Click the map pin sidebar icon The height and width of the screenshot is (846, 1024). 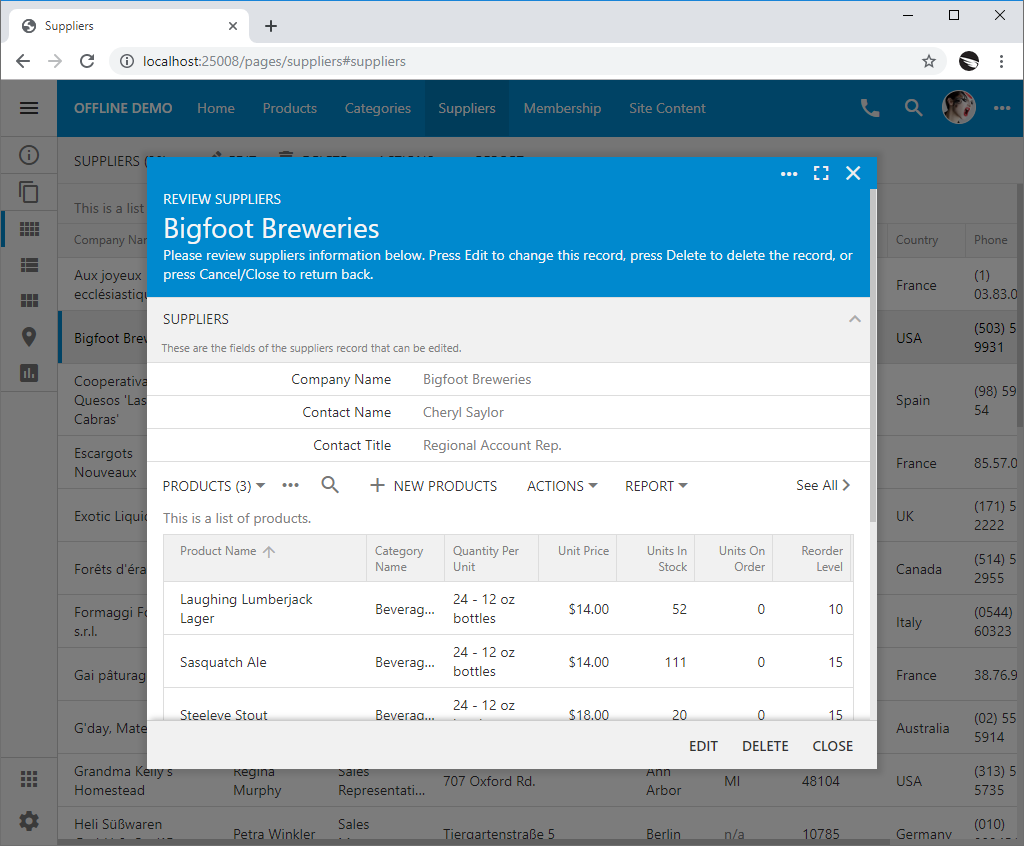click(x=29, y=336)
